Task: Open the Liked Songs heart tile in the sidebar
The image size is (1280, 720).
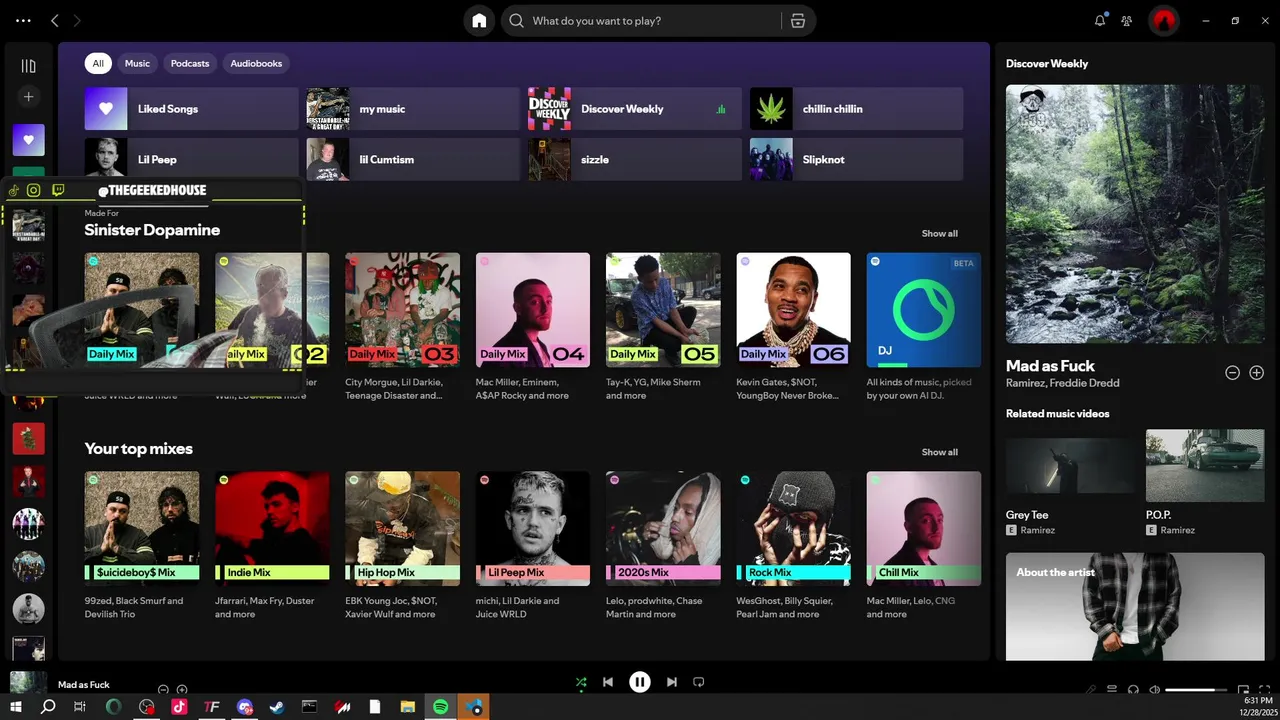Action: click(x=28, y=140)
